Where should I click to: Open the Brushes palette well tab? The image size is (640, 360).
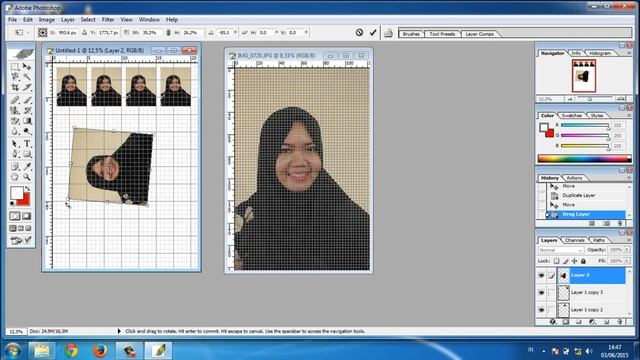(411, 34)
